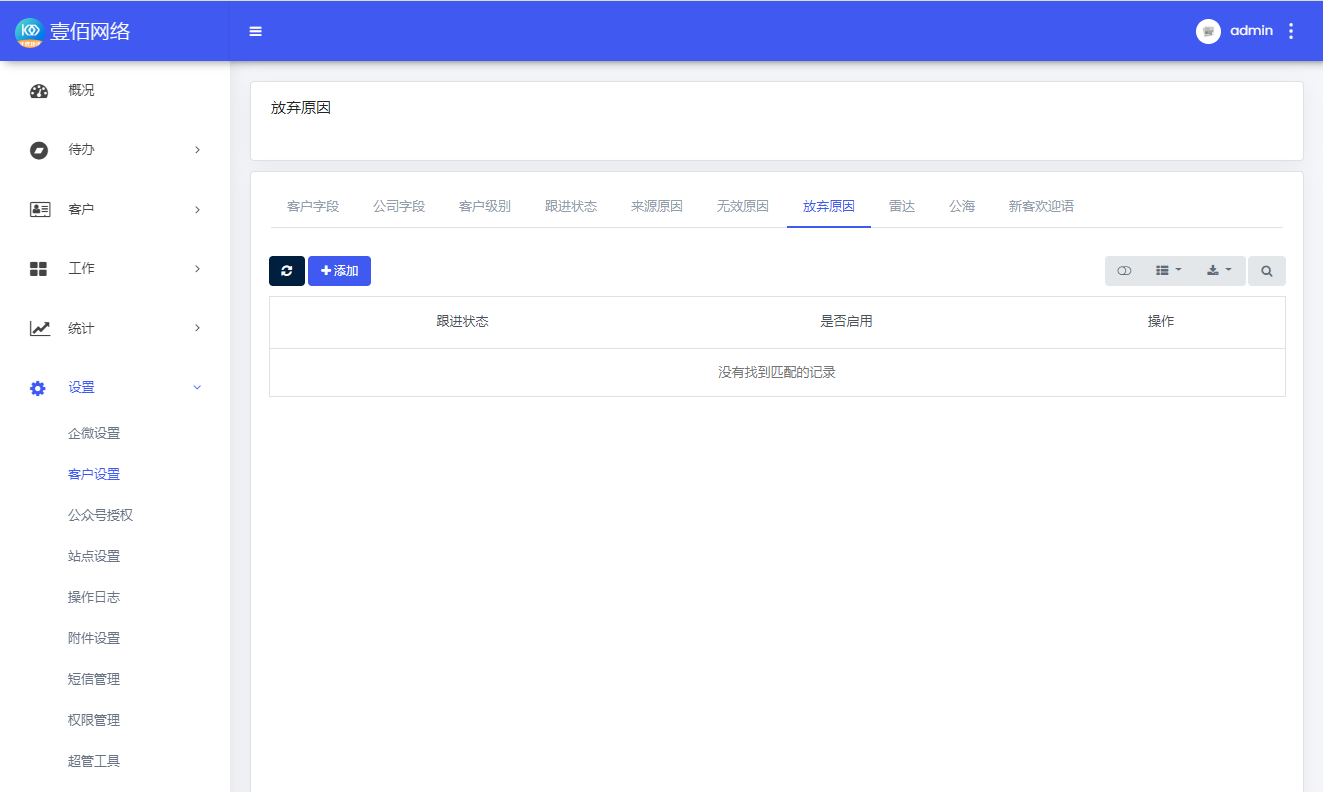1323x792 pixels.
Task: Expand the 客户 menu chevron
Action: (197, 210)
